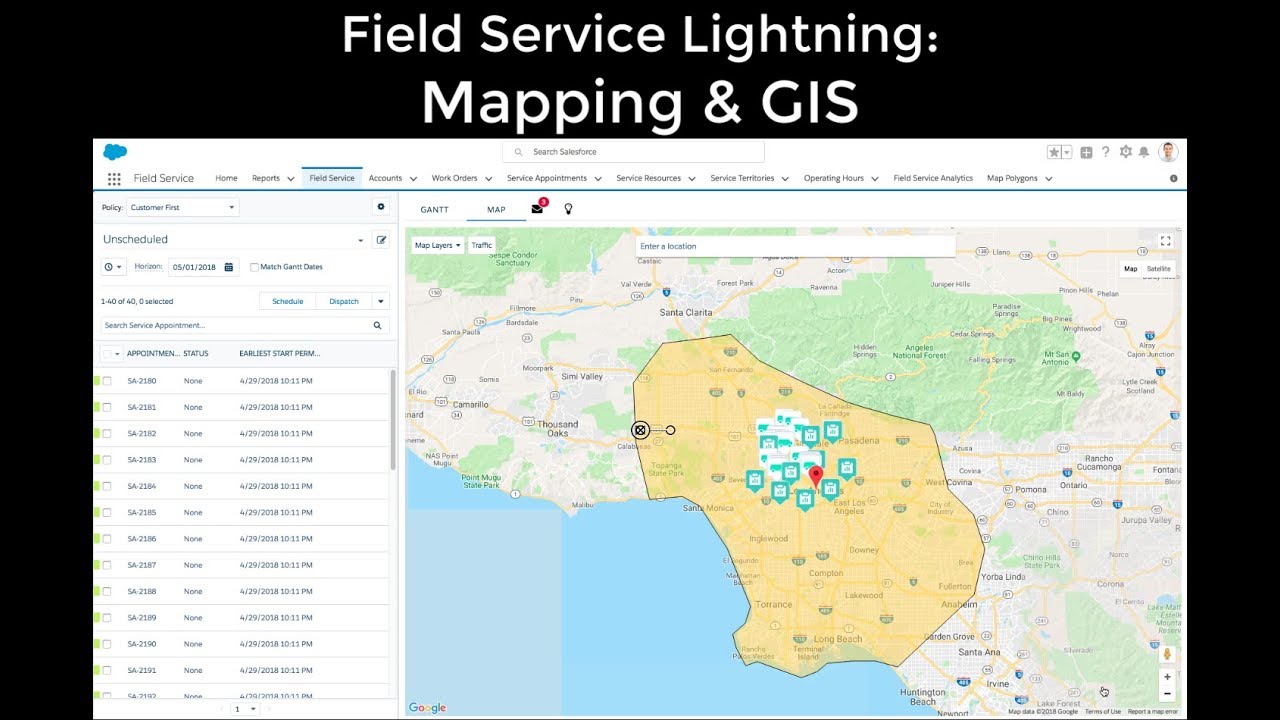1280x720 pixels.
Task: Click the search magnifier in appointment search
Action: [x=377, y=325]
